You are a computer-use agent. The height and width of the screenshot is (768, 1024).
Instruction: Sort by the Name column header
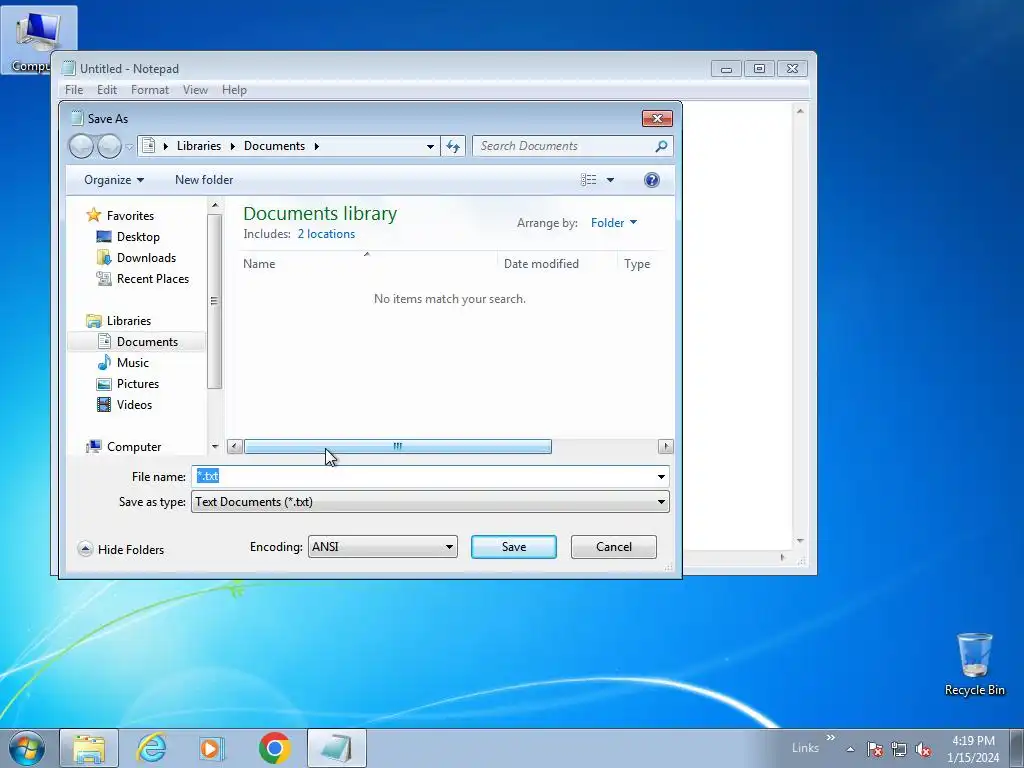(259, 264)
